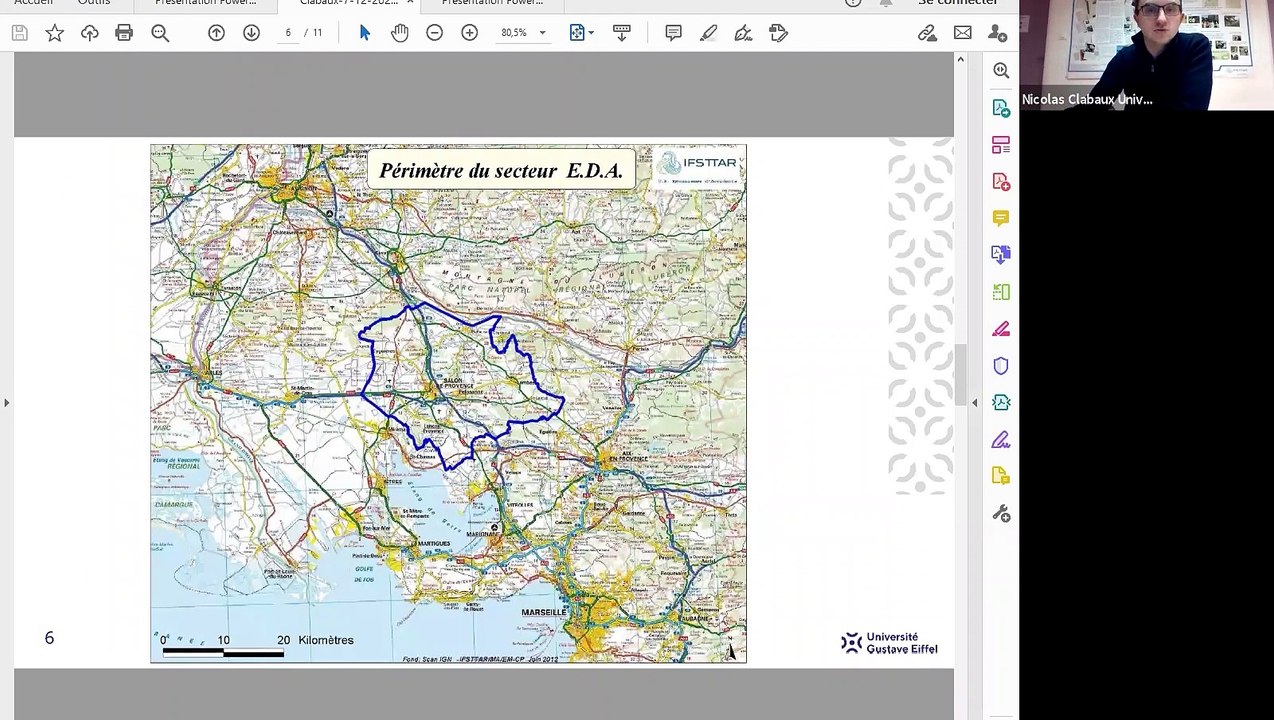Select the highlighter pen tool

(708, 33)
